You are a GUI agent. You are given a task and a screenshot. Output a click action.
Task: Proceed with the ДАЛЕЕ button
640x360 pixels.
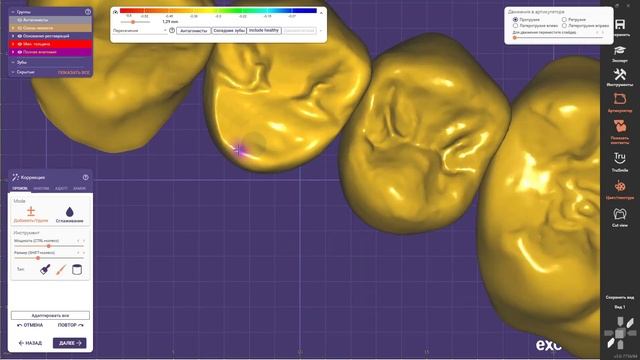tap(69, 343)
